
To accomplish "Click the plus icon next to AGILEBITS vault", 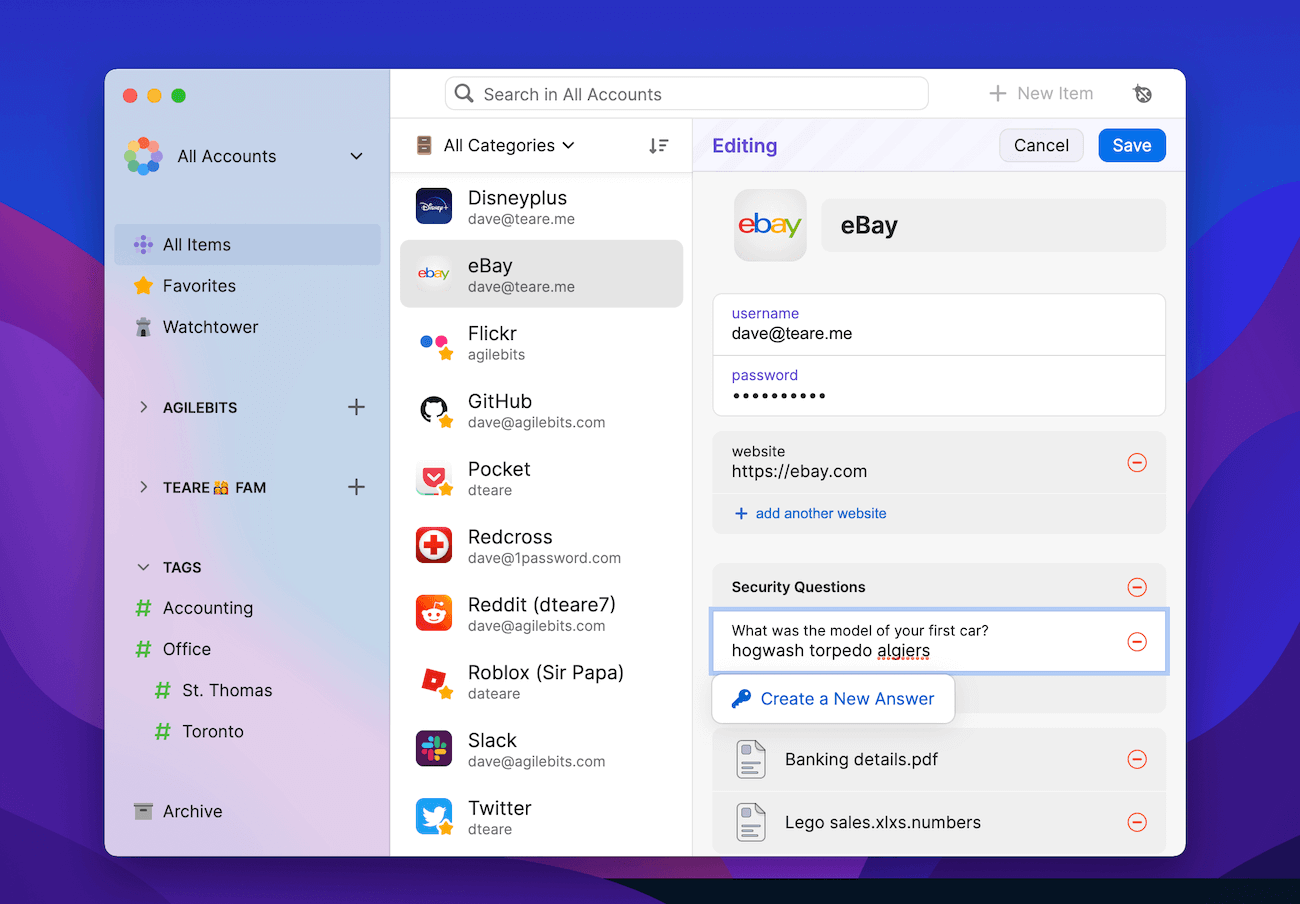I will tap(356, 407).
